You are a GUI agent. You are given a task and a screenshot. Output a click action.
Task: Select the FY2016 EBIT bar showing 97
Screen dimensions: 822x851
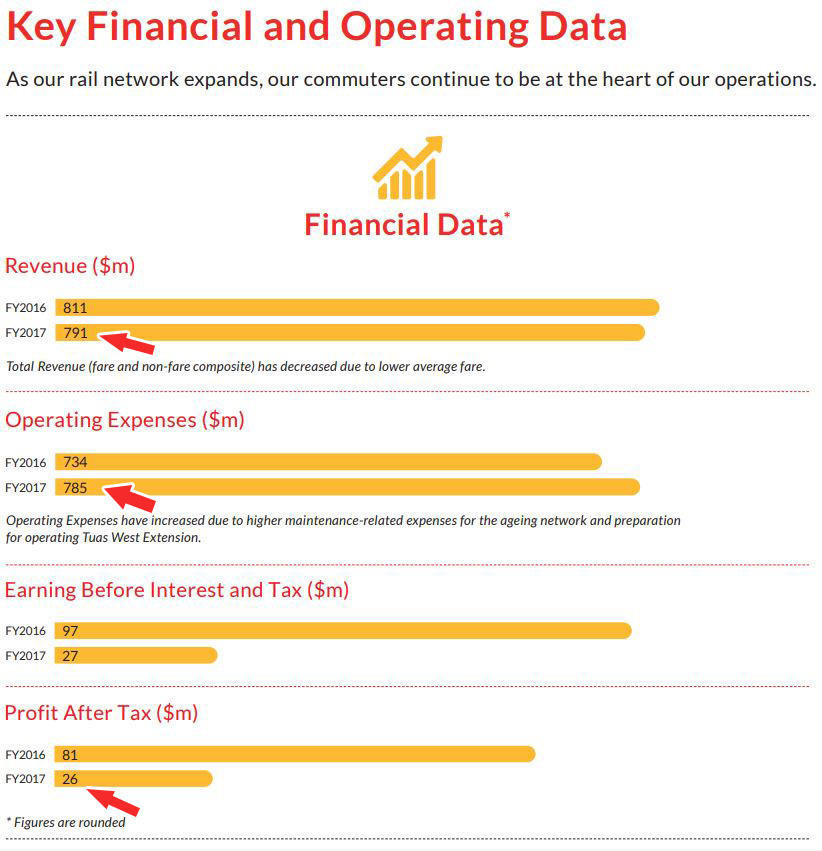tap(343, 631)
